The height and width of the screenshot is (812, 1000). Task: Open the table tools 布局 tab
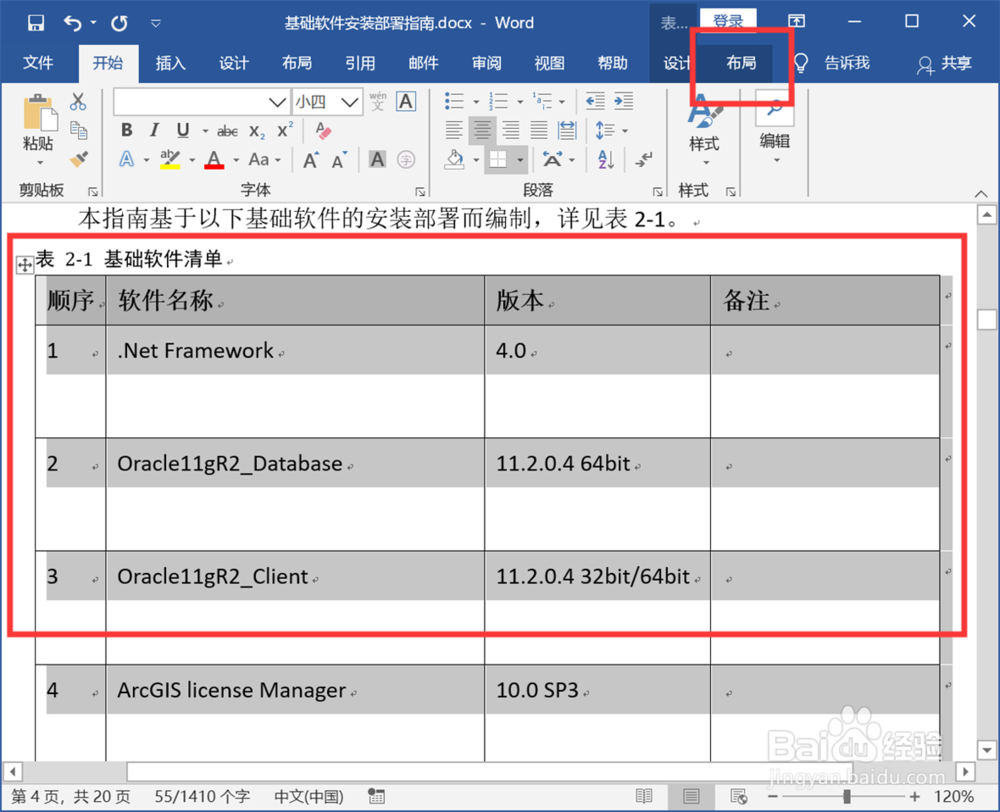tap(741, 63)
